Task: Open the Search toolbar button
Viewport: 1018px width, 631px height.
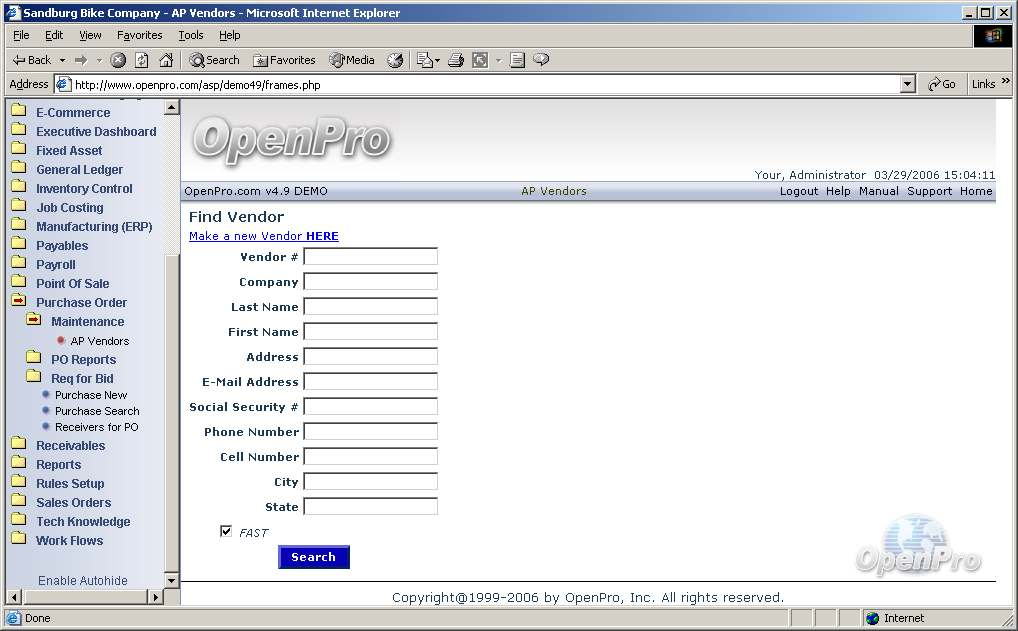Action: pos(214,60)
